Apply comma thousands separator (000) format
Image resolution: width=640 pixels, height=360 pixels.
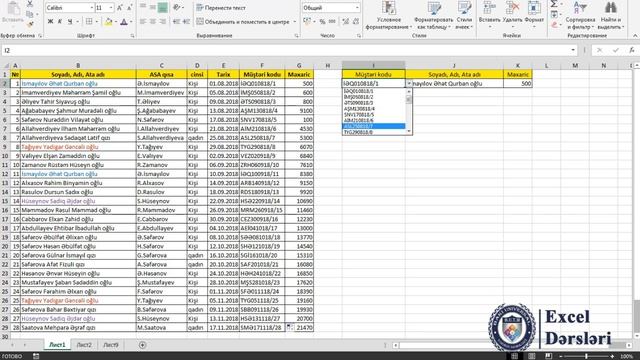pos(332,22)
